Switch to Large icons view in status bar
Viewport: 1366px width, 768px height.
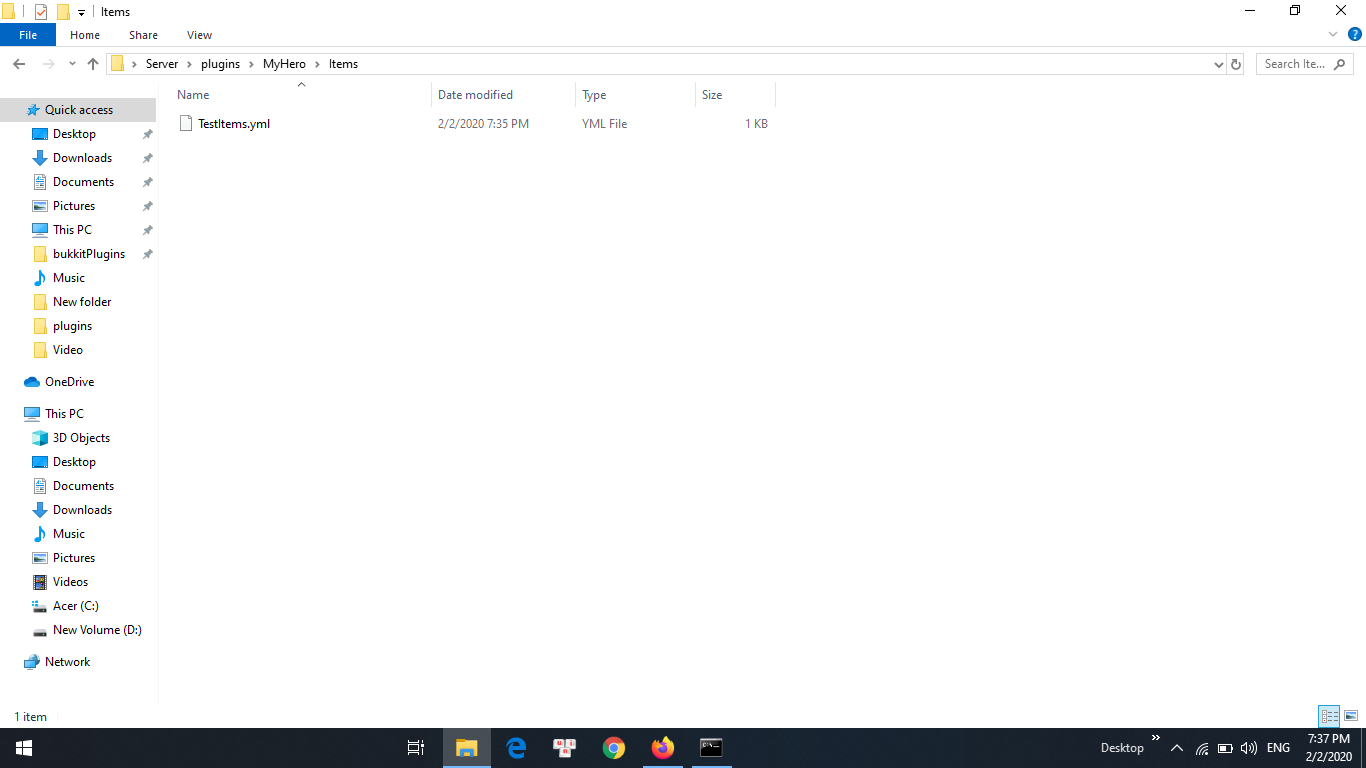[x=1350, y=716]
